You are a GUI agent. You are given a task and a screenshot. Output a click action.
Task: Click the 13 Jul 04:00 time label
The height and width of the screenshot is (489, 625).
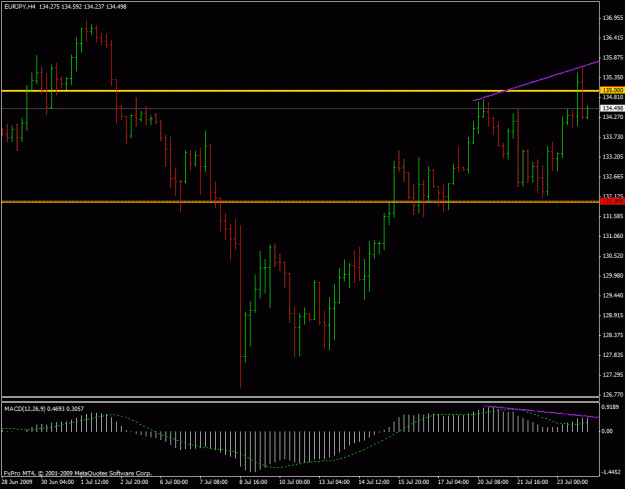[x=334, y=482]
